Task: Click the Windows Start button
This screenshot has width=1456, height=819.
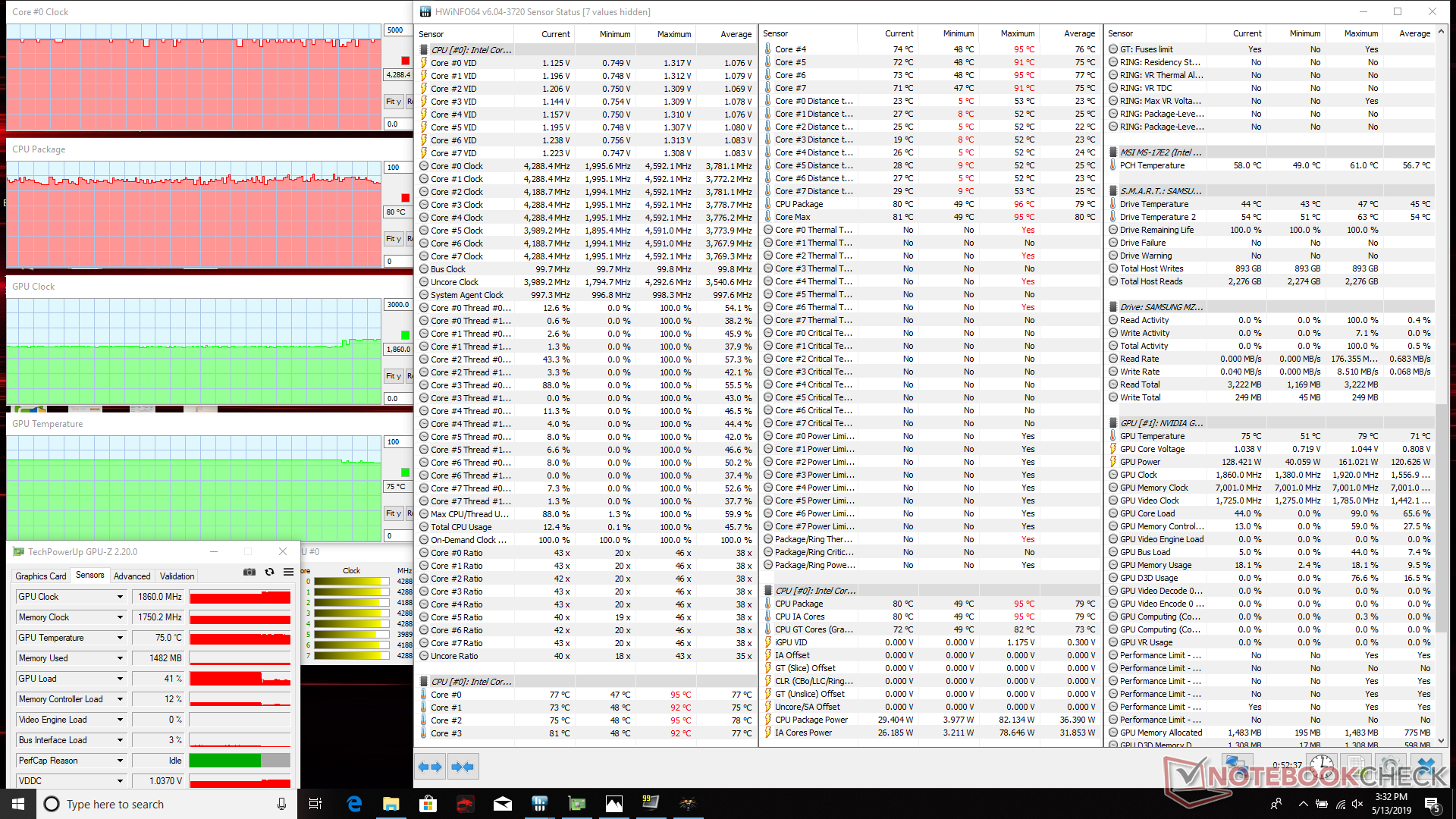Action: [x=18, y=804]
